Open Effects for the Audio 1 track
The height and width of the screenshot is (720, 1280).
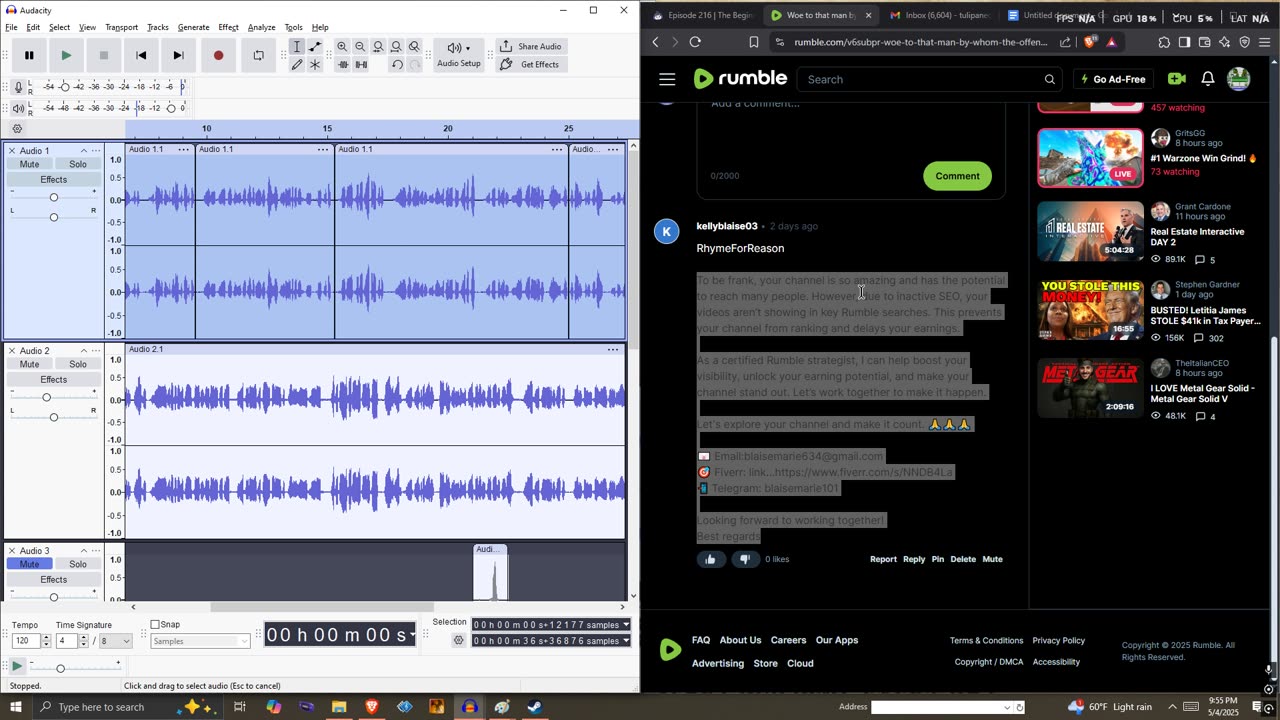(54, 180)
